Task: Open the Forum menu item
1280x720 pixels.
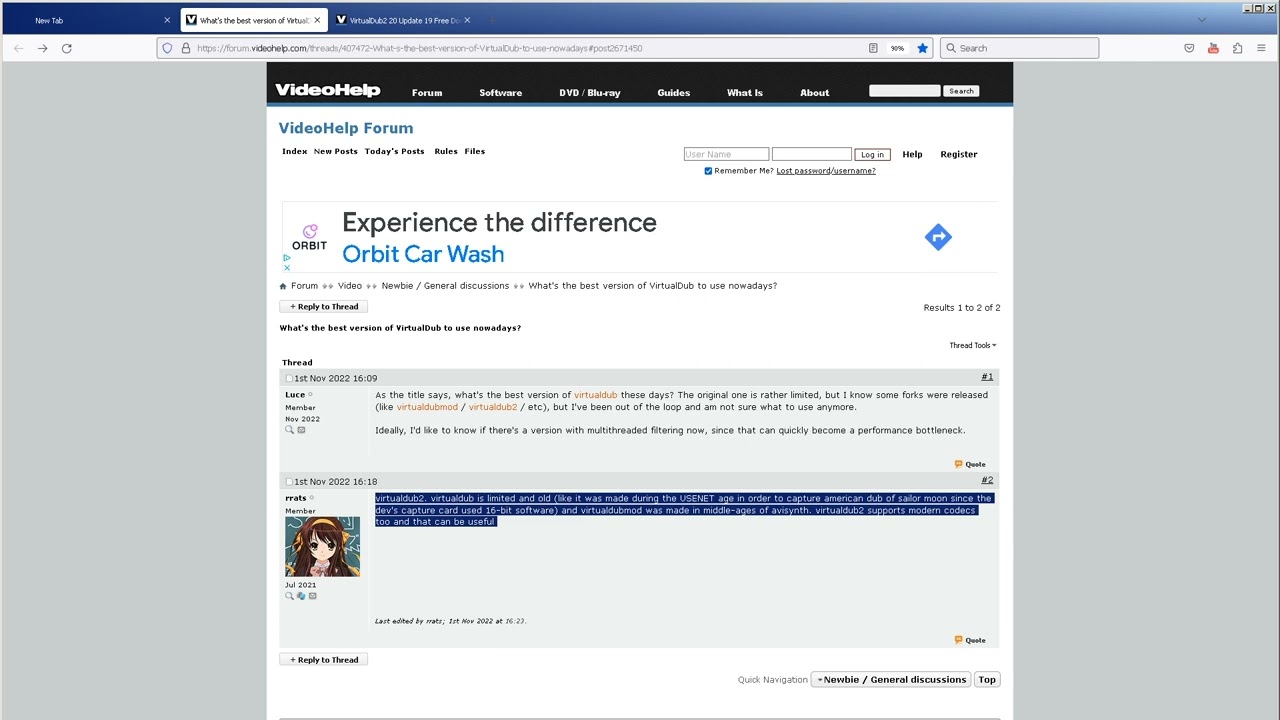Action: (x=427, y=93)
